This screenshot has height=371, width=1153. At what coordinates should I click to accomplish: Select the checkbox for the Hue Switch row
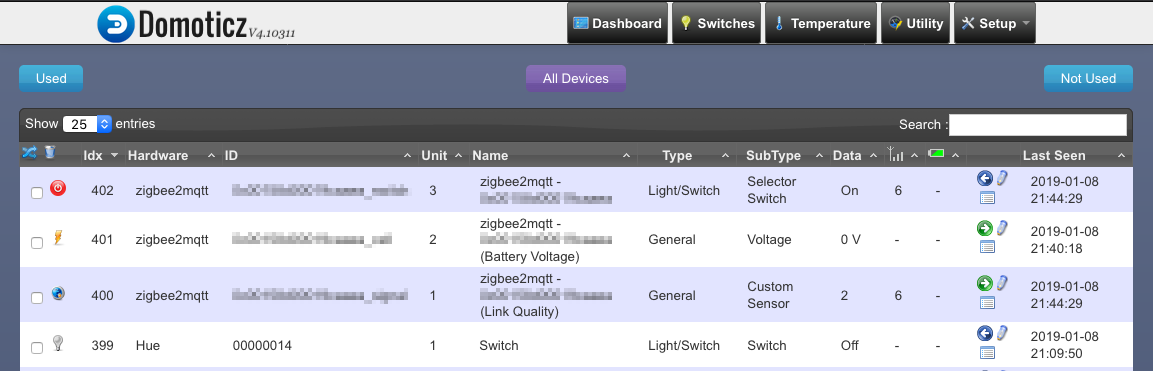37,347
